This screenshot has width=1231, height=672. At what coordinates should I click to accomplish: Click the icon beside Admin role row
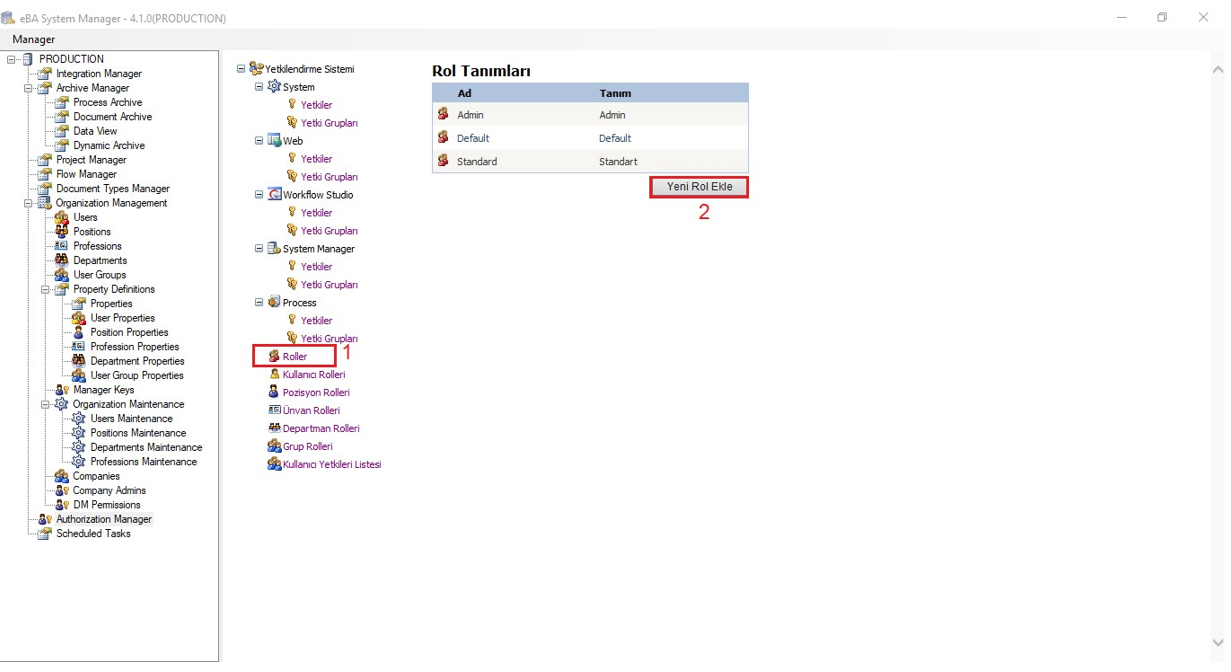tap(443, 115)
